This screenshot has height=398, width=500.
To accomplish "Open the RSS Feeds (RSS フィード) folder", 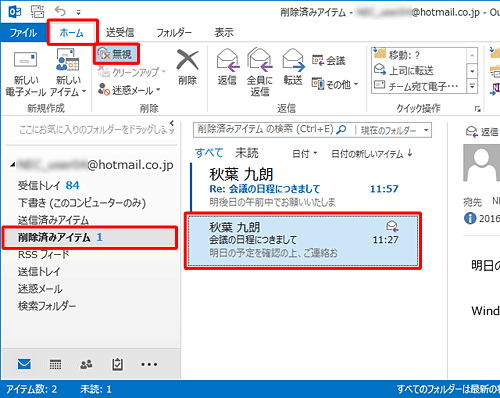I will (91, 255).
